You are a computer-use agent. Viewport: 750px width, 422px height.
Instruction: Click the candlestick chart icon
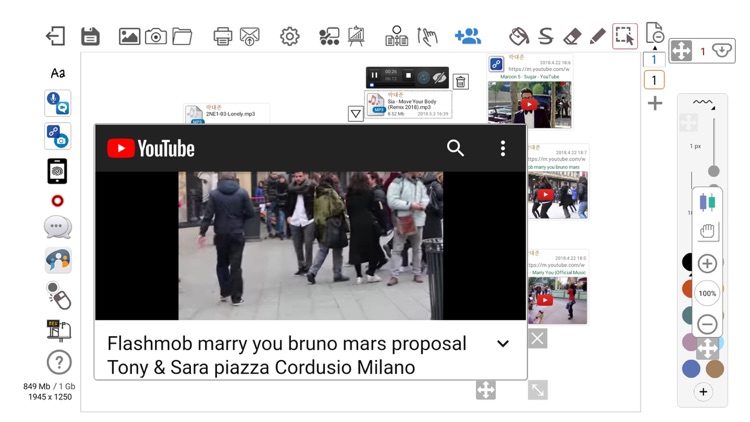707,203
